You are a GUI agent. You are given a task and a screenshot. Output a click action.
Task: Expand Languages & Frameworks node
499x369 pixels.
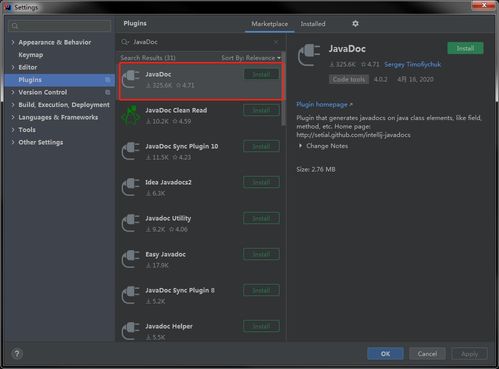point(13,117)
